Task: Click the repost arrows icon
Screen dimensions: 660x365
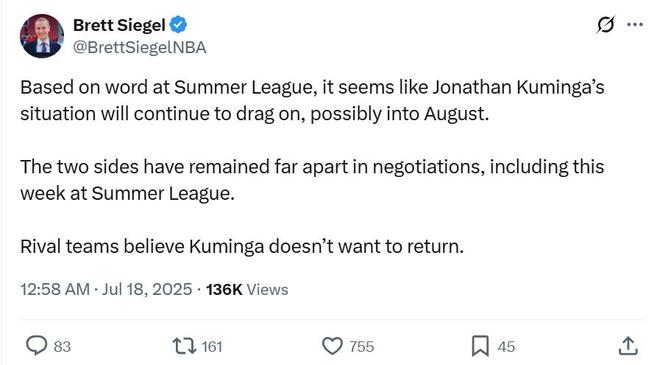Action: 184,346
